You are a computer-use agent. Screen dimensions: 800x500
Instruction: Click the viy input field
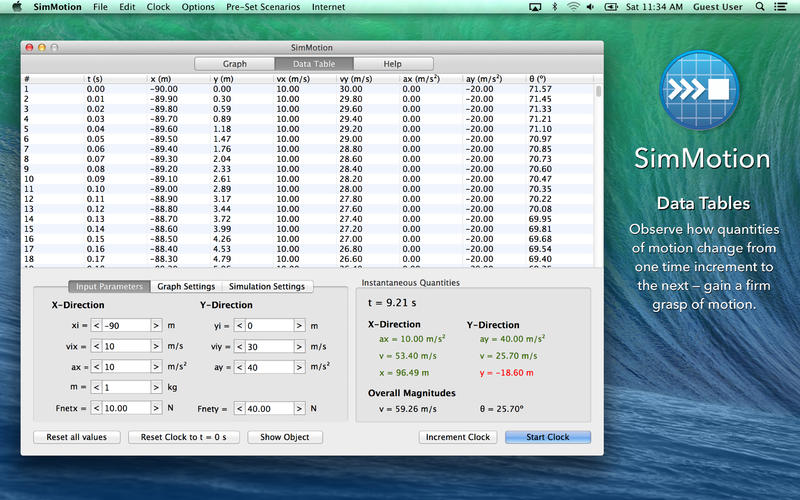pos(269,347)
